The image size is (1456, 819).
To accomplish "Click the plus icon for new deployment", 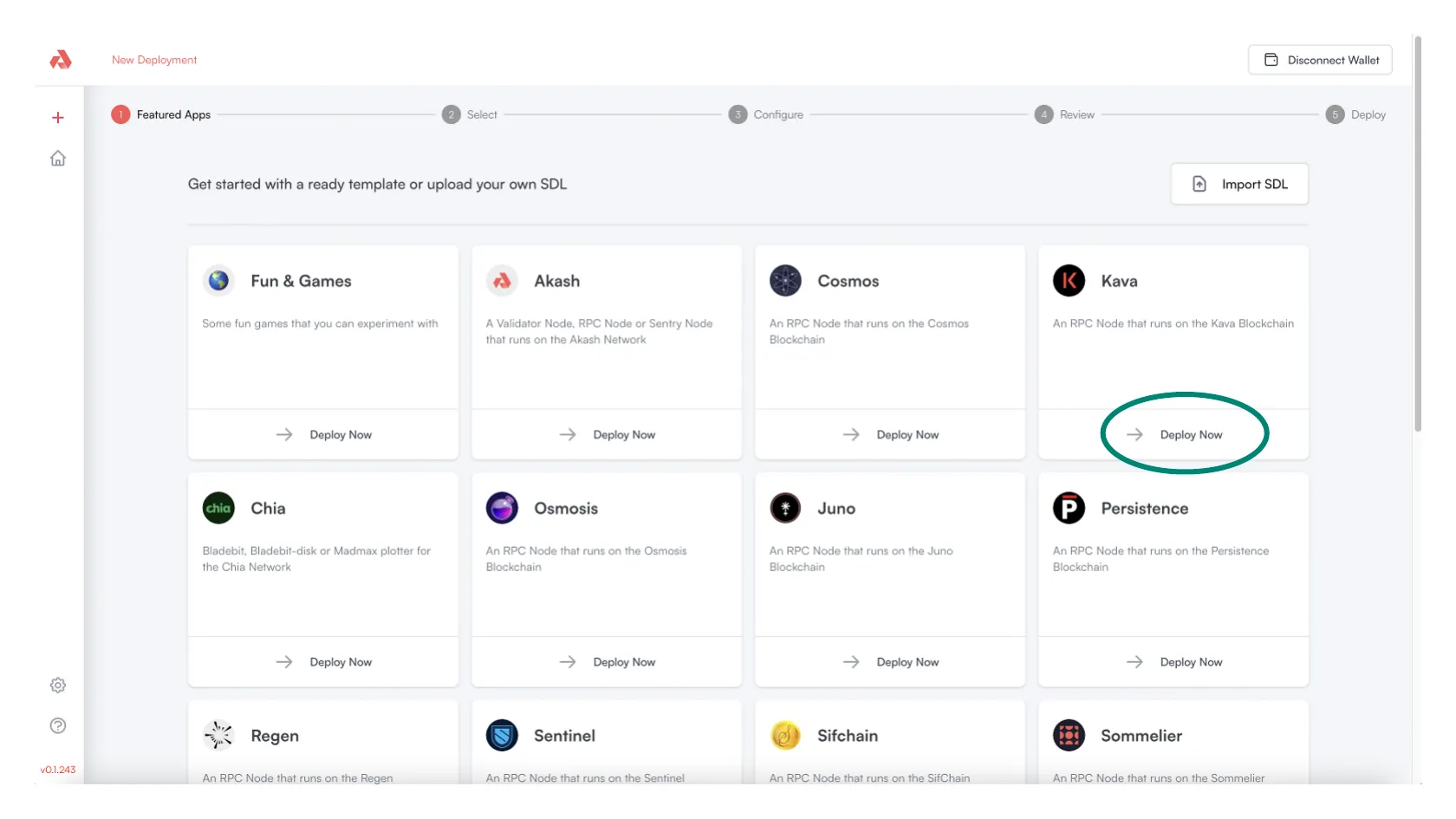I will point(58,118).
